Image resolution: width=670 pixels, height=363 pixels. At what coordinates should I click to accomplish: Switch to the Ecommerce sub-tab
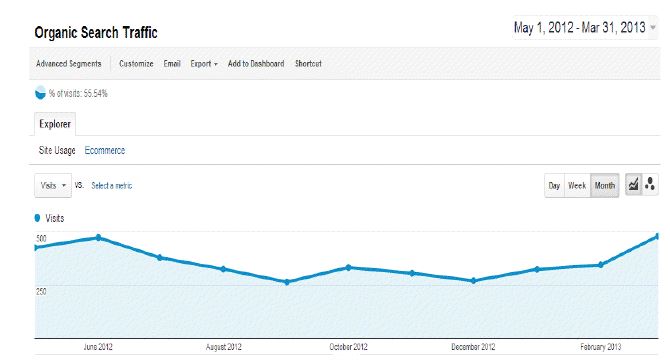[x=105, y=150]
